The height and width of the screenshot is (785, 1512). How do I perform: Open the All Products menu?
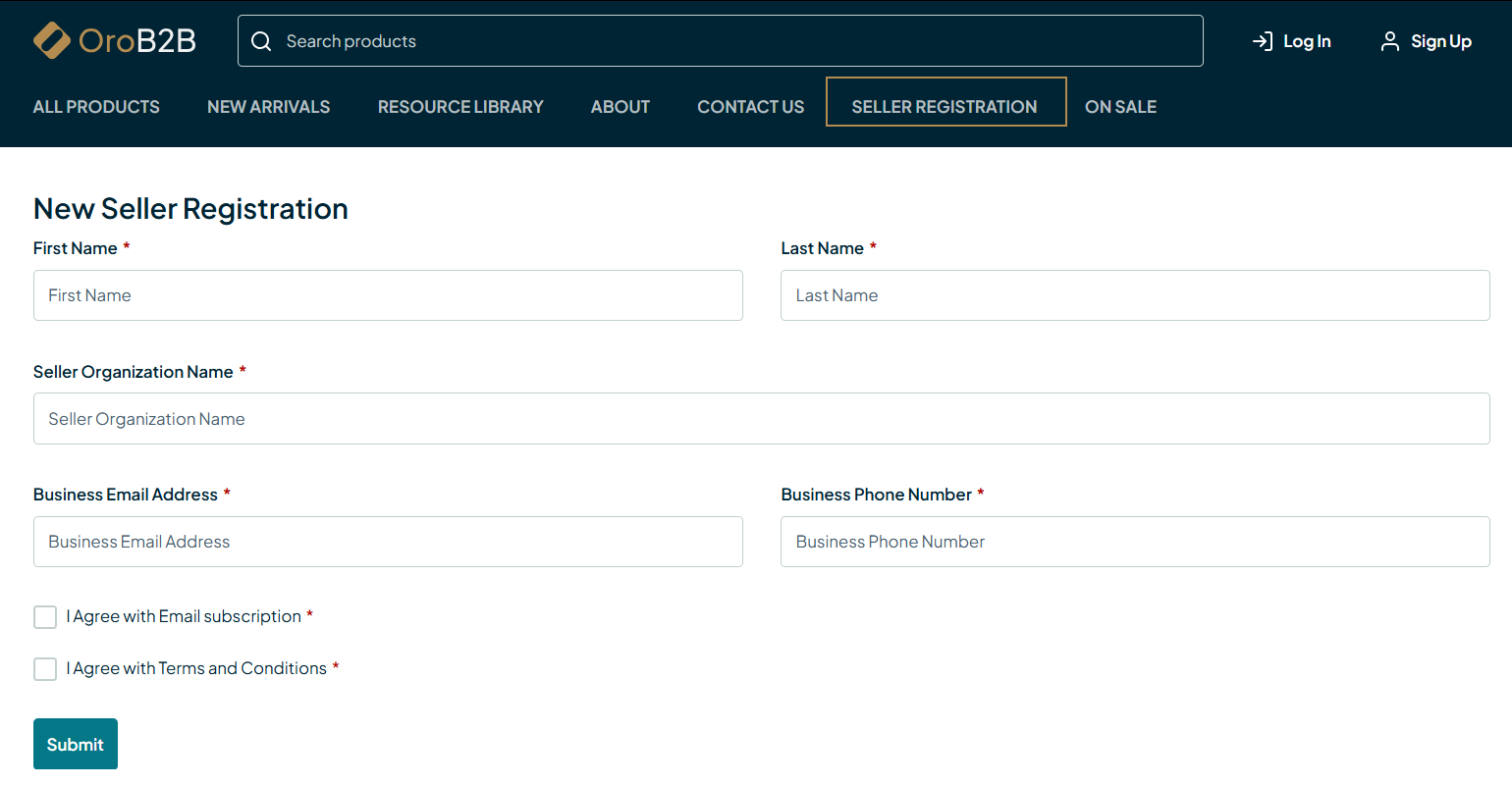(96, 107)
